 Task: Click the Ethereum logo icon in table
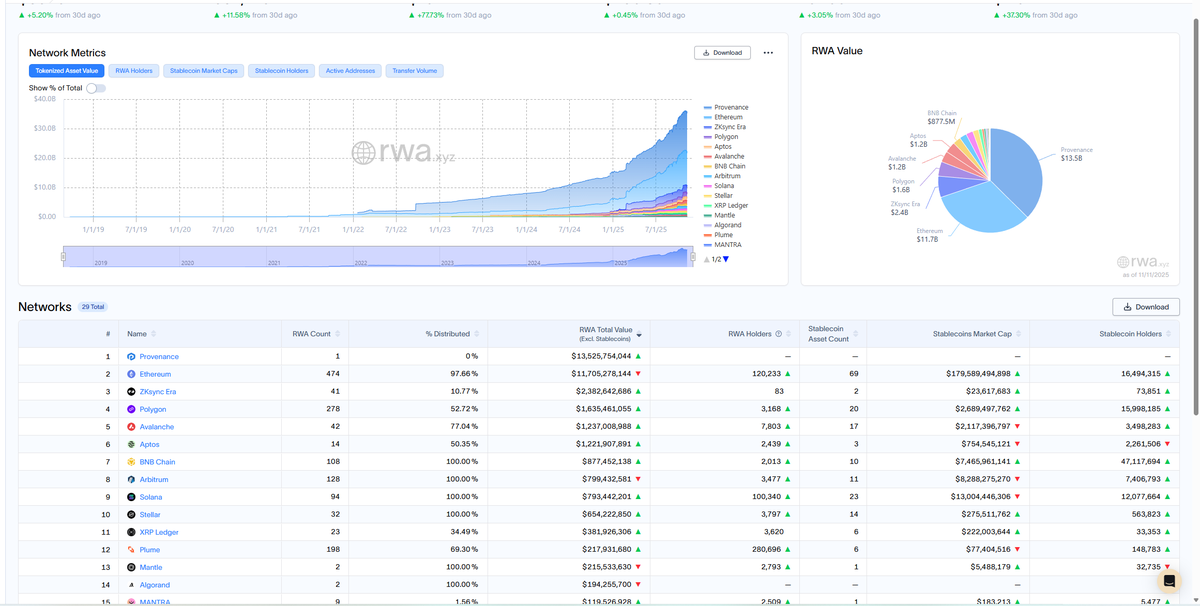131,374
